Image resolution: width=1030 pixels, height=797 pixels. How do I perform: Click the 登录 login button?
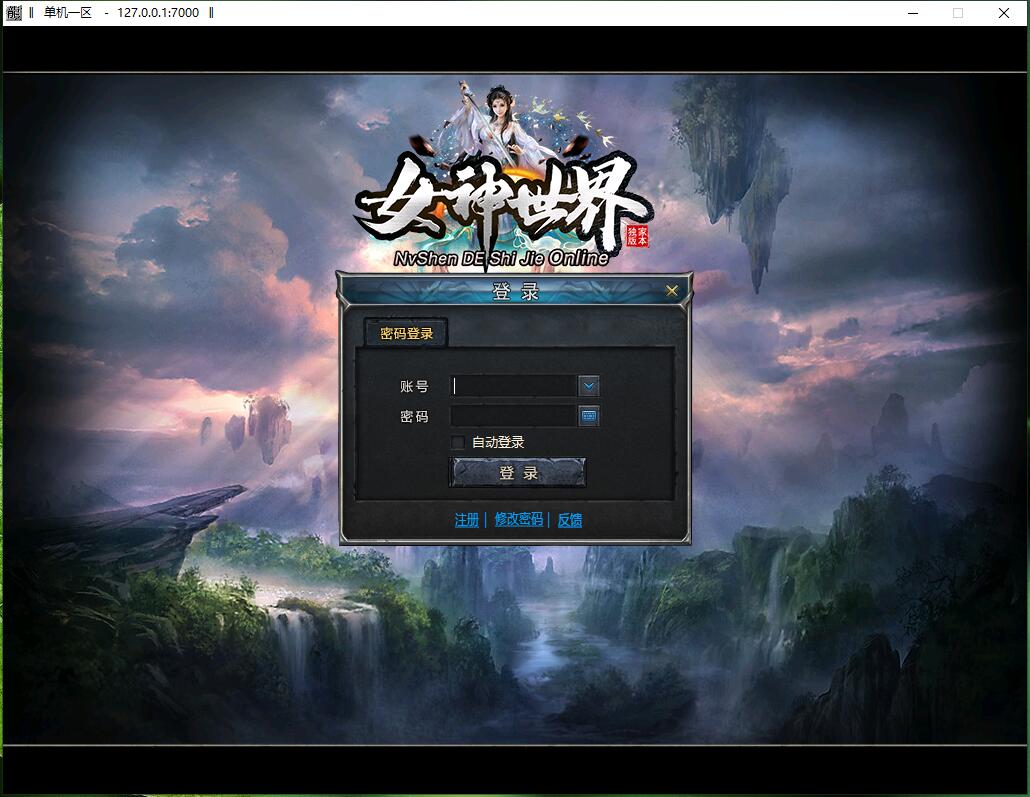click(x=518, y=472)
